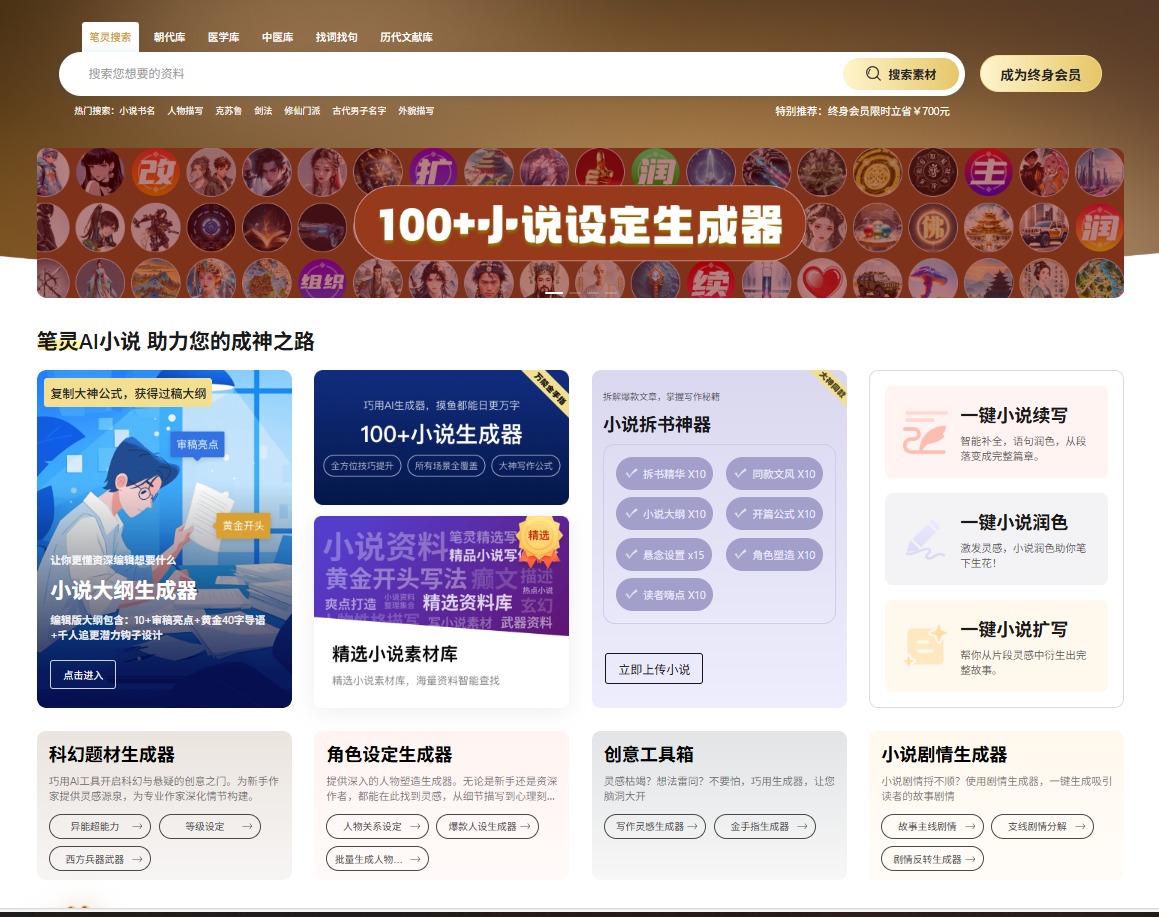
Task: Click the 一键小说扩写 sparkle note icon
Action: point(925,646)
